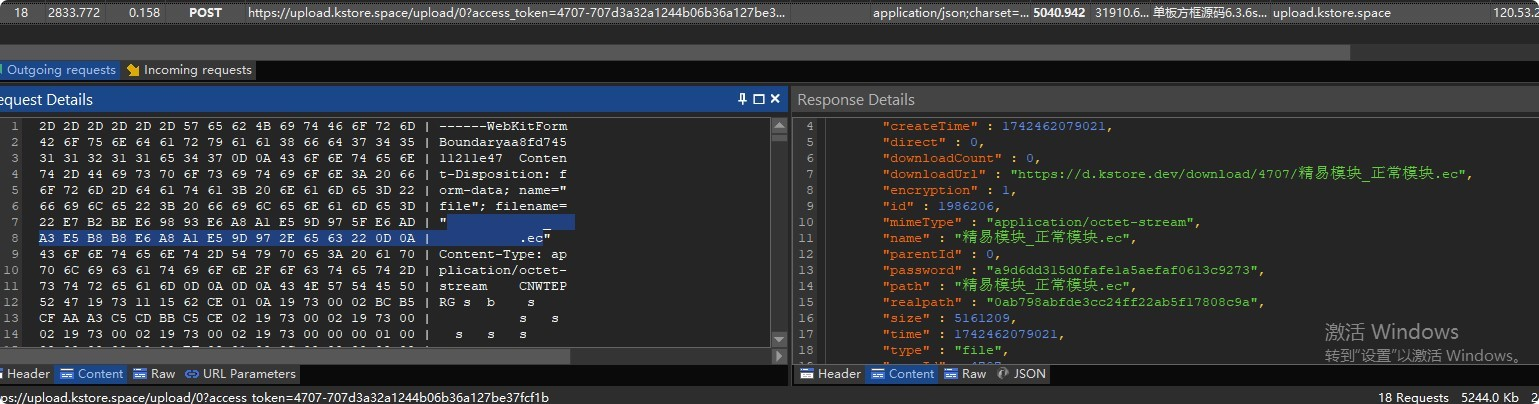1539x404 pixels.
Task: Click scroll-up arrow in request hex view
Action: 779,126
